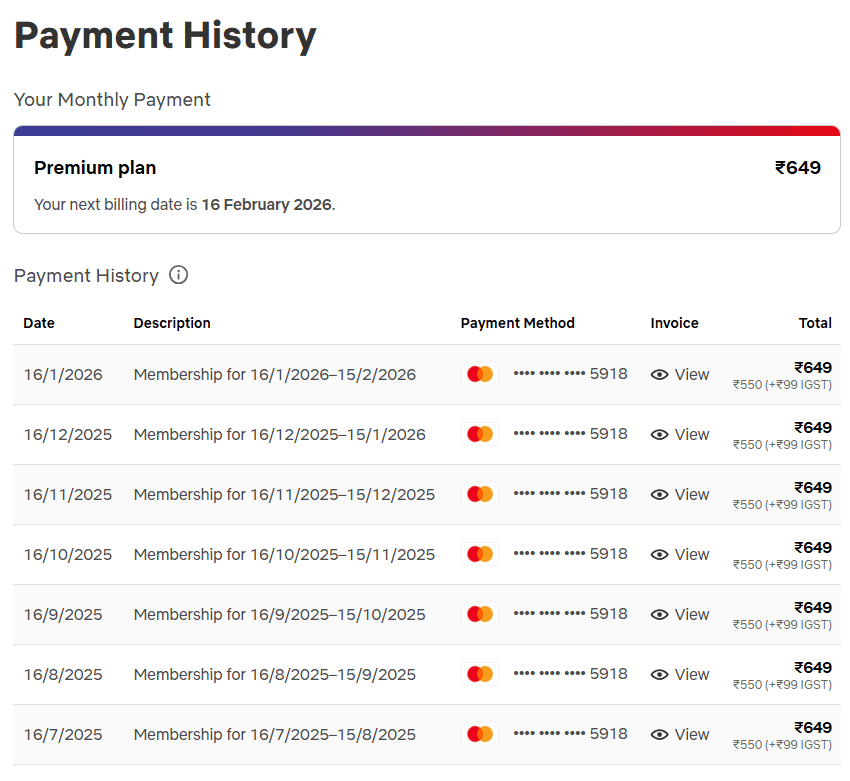Select the Premium plan card
Screen dimensions: 850x781
pyautogui.click(x=426, y=181)
